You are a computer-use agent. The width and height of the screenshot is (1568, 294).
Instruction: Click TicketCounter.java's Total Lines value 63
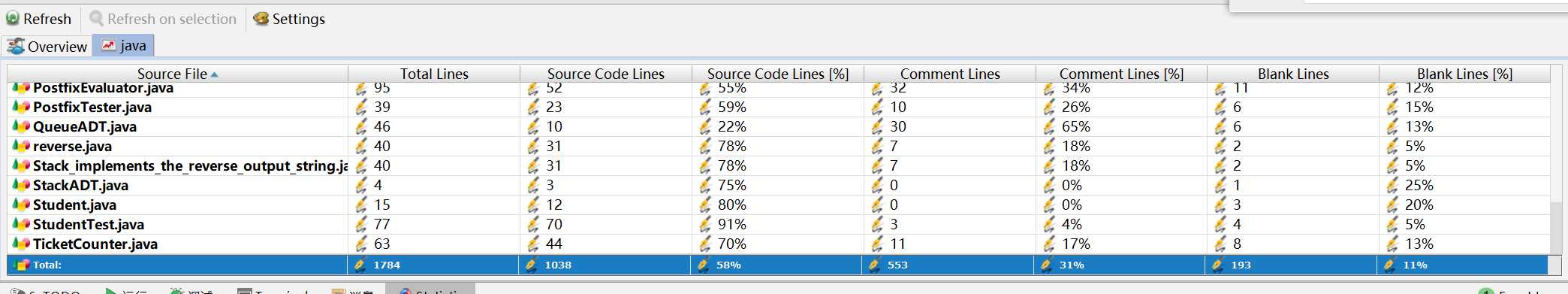coord(381,244)
